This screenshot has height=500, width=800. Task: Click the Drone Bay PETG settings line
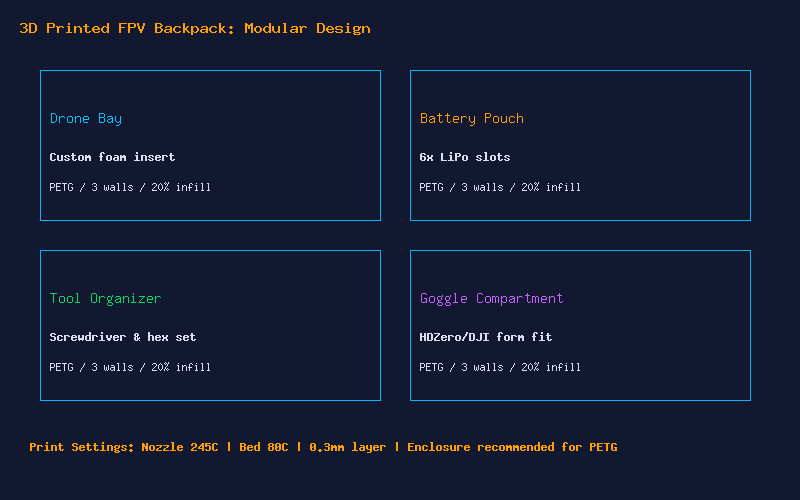click(130, 187)
